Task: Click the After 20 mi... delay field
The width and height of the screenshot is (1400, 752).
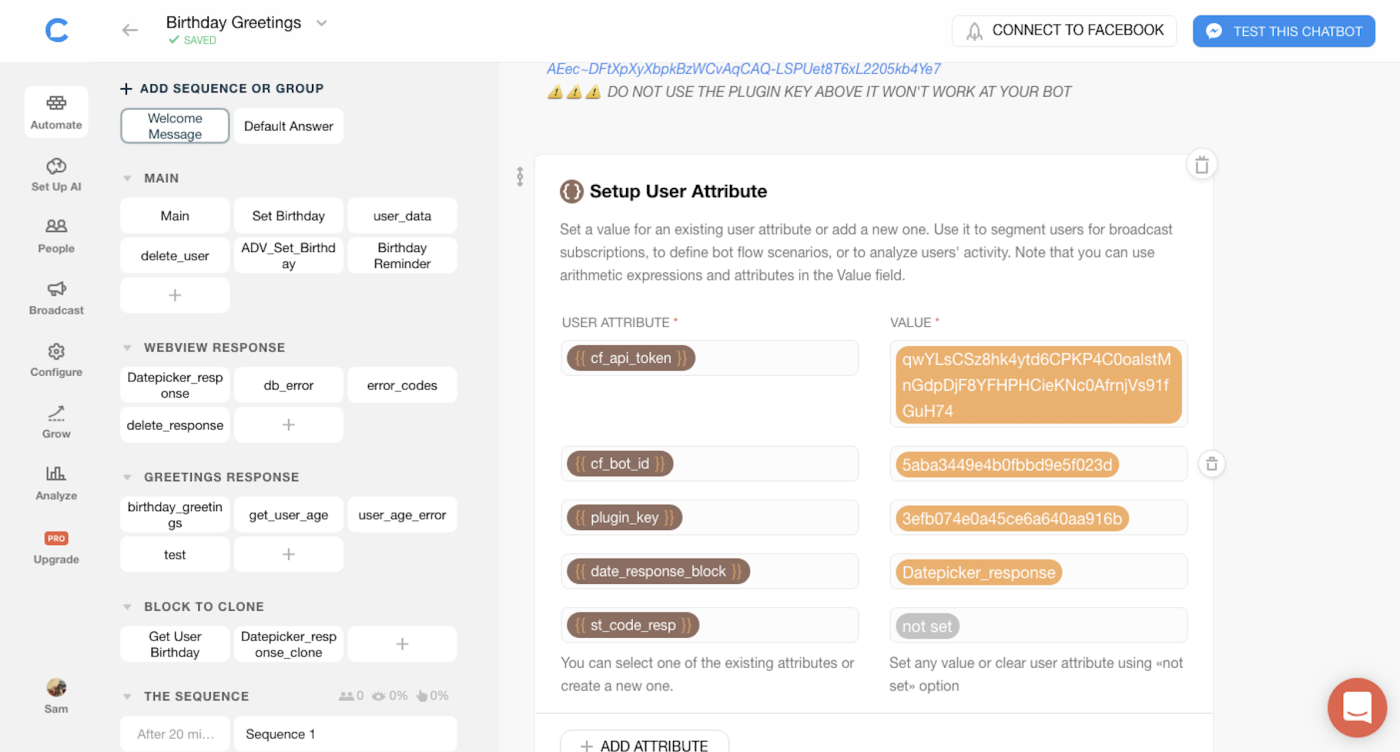Action: (x=175, y=734)
